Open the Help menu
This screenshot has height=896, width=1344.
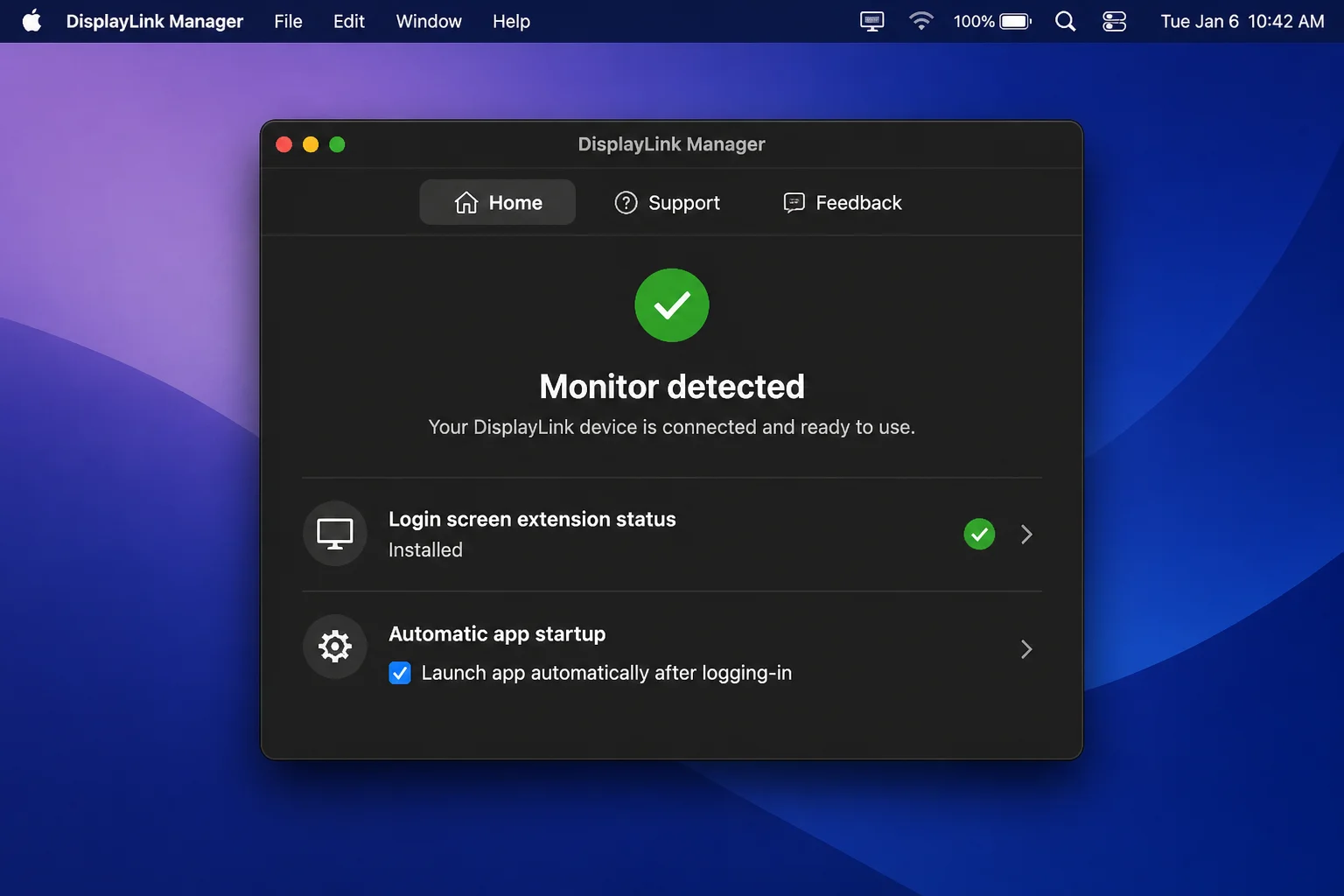[511, 21]
